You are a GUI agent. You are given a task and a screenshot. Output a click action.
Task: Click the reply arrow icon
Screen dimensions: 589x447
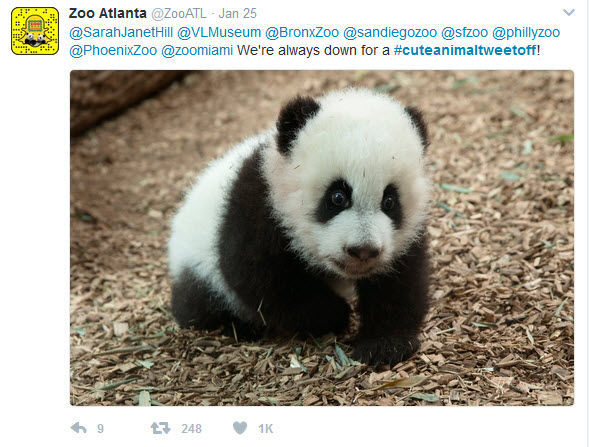pos(79,428)
